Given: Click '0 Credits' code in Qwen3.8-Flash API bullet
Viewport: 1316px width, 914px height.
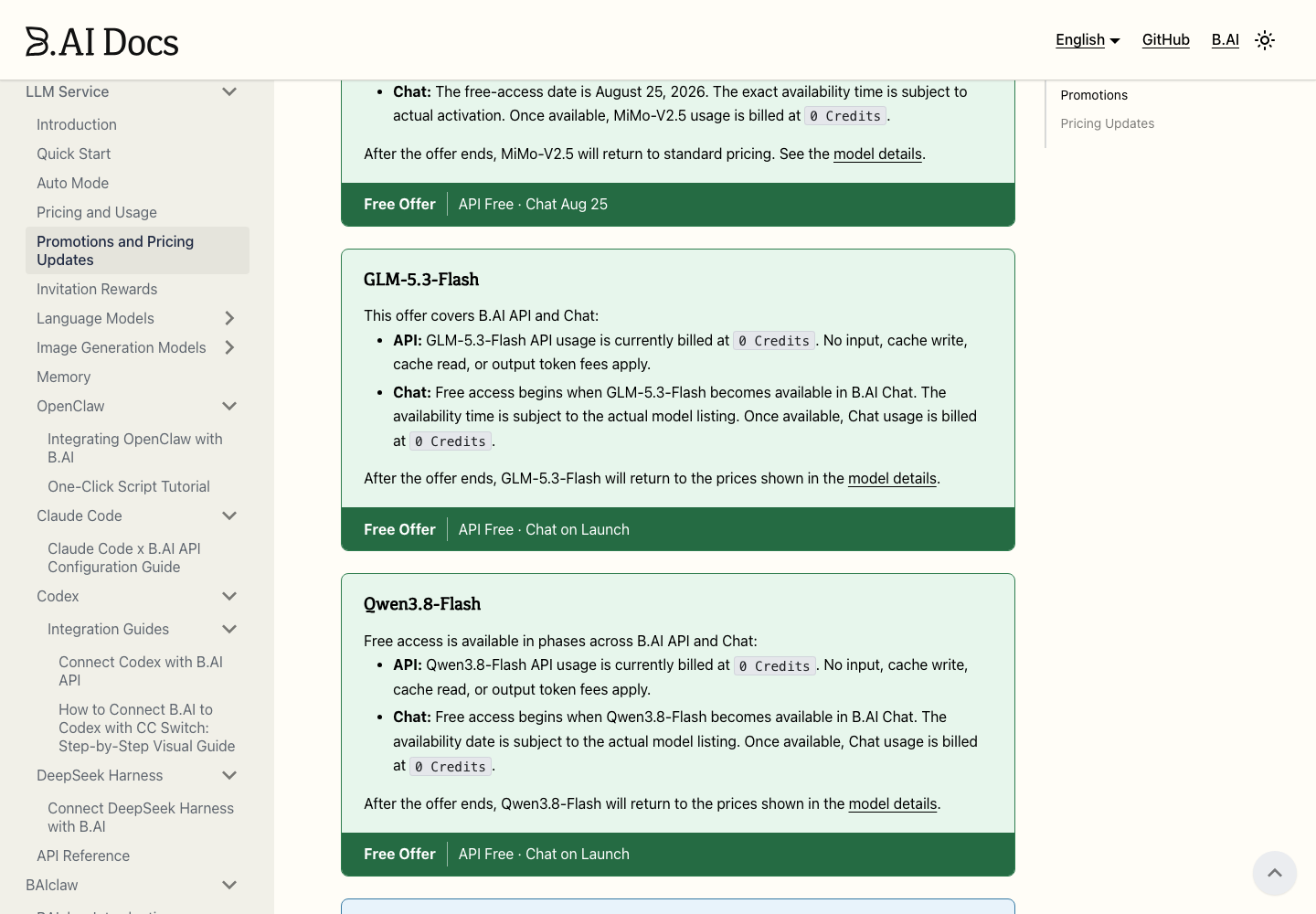Looking at the screenshot, I should (775, 666).
